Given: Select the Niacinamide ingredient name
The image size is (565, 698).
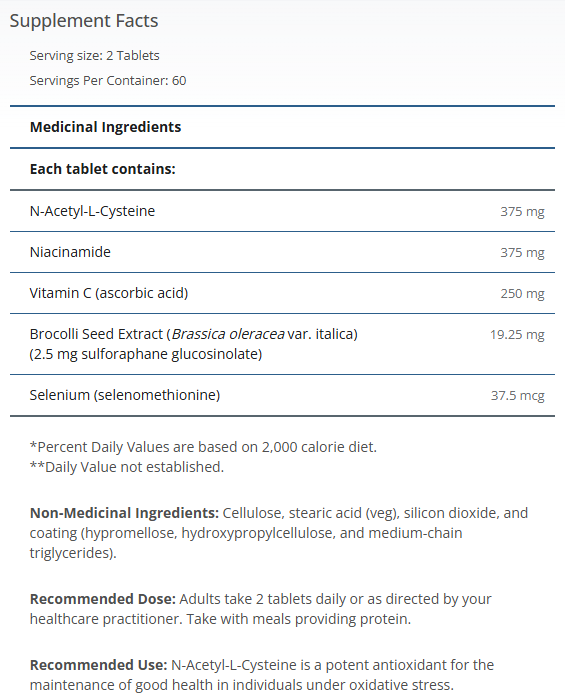Looking at the screenshot, I should pos(70,252).
